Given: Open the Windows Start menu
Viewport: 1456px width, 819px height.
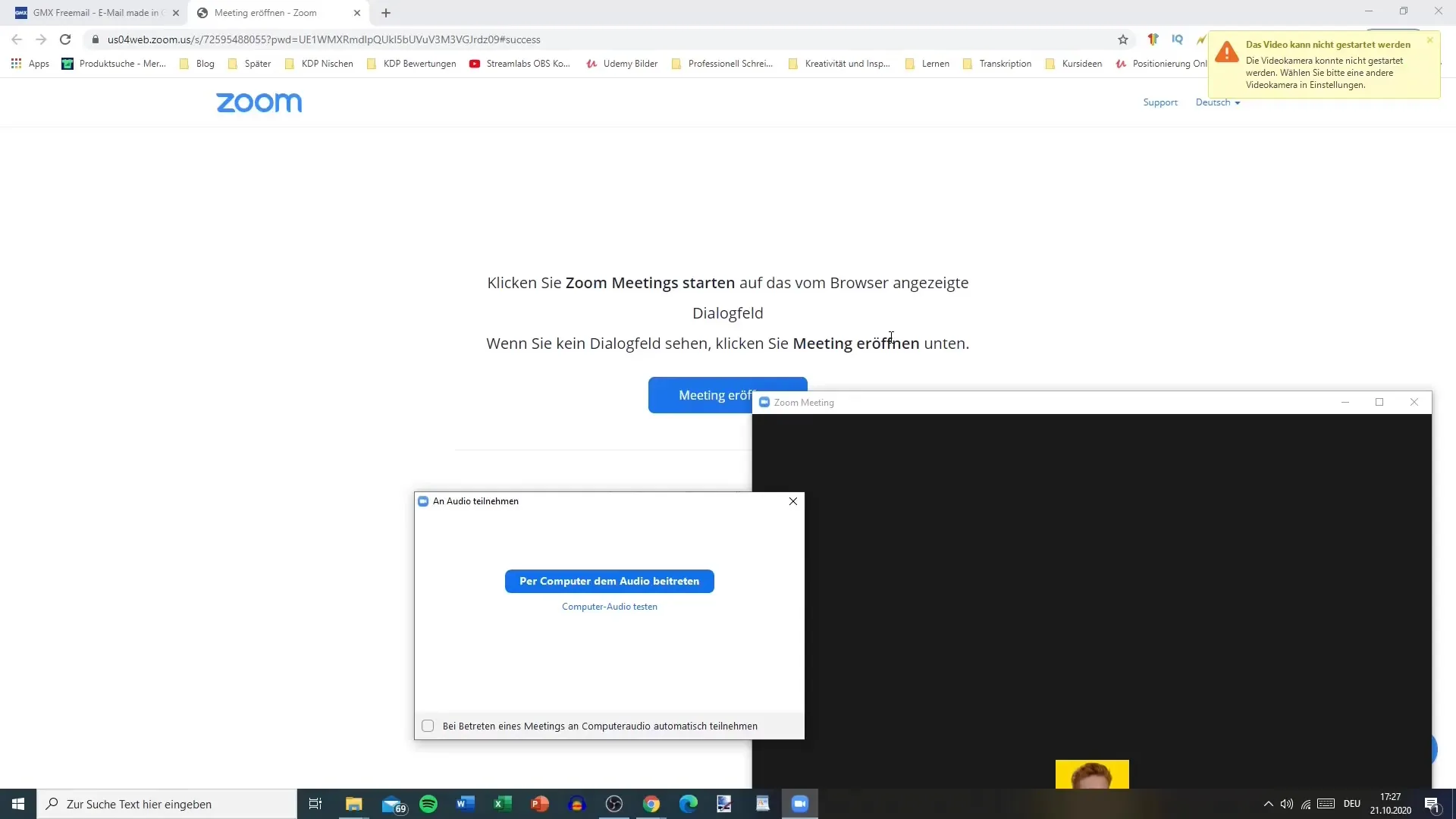Looking at the screenshot, I should (x=18, y=804).
